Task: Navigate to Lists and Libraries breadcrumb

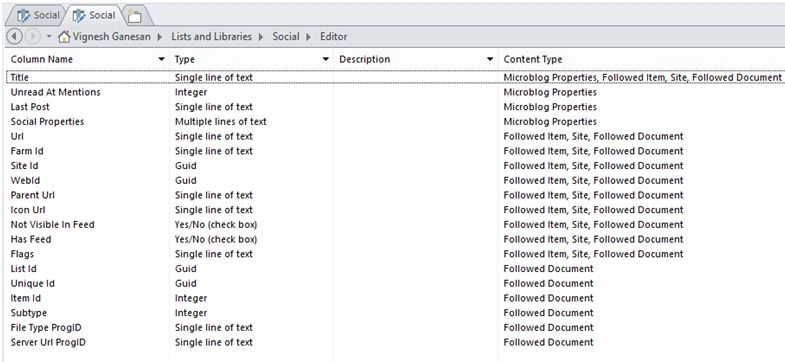Action: (211, 37)
